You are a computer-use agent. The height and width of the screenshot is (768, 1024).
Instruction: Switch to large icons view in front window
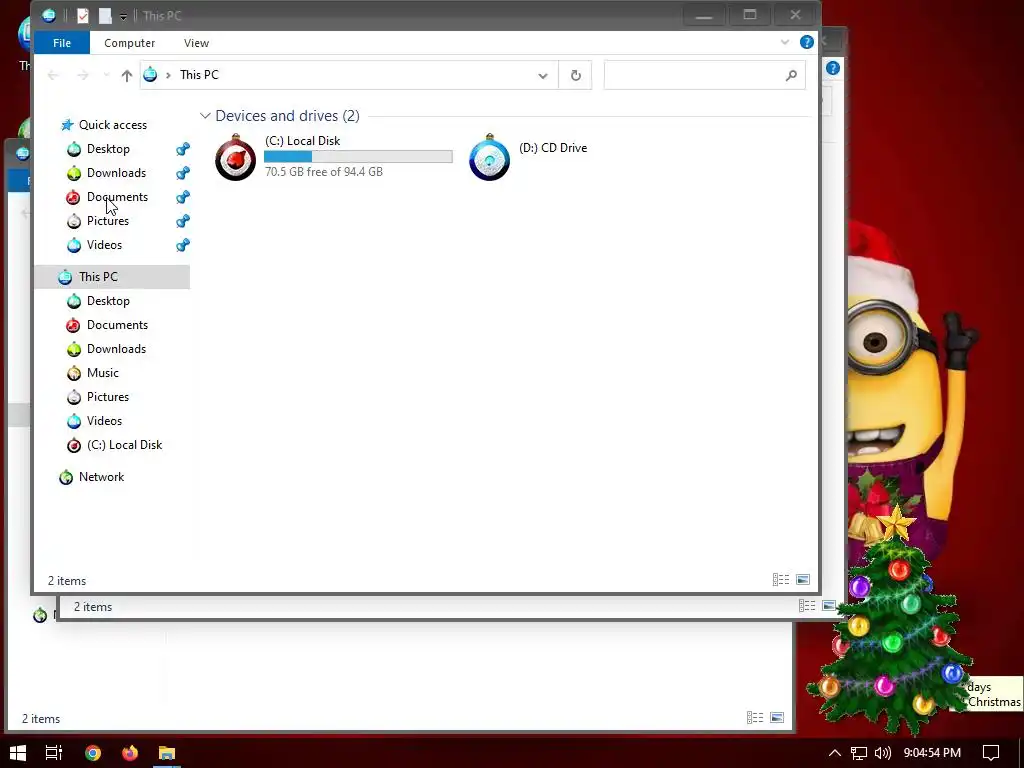tap(803, 580)
